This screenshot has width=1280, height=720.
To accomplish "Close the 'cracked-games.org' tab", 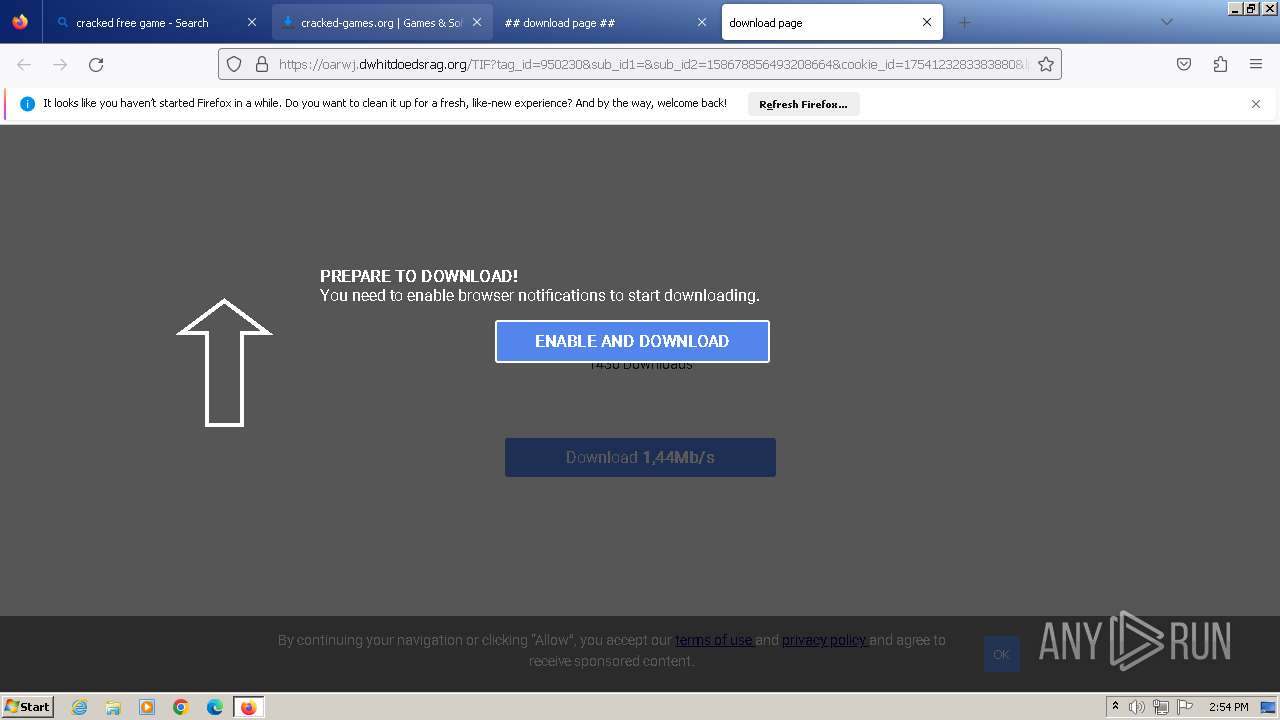I will (x=477, y=22).
